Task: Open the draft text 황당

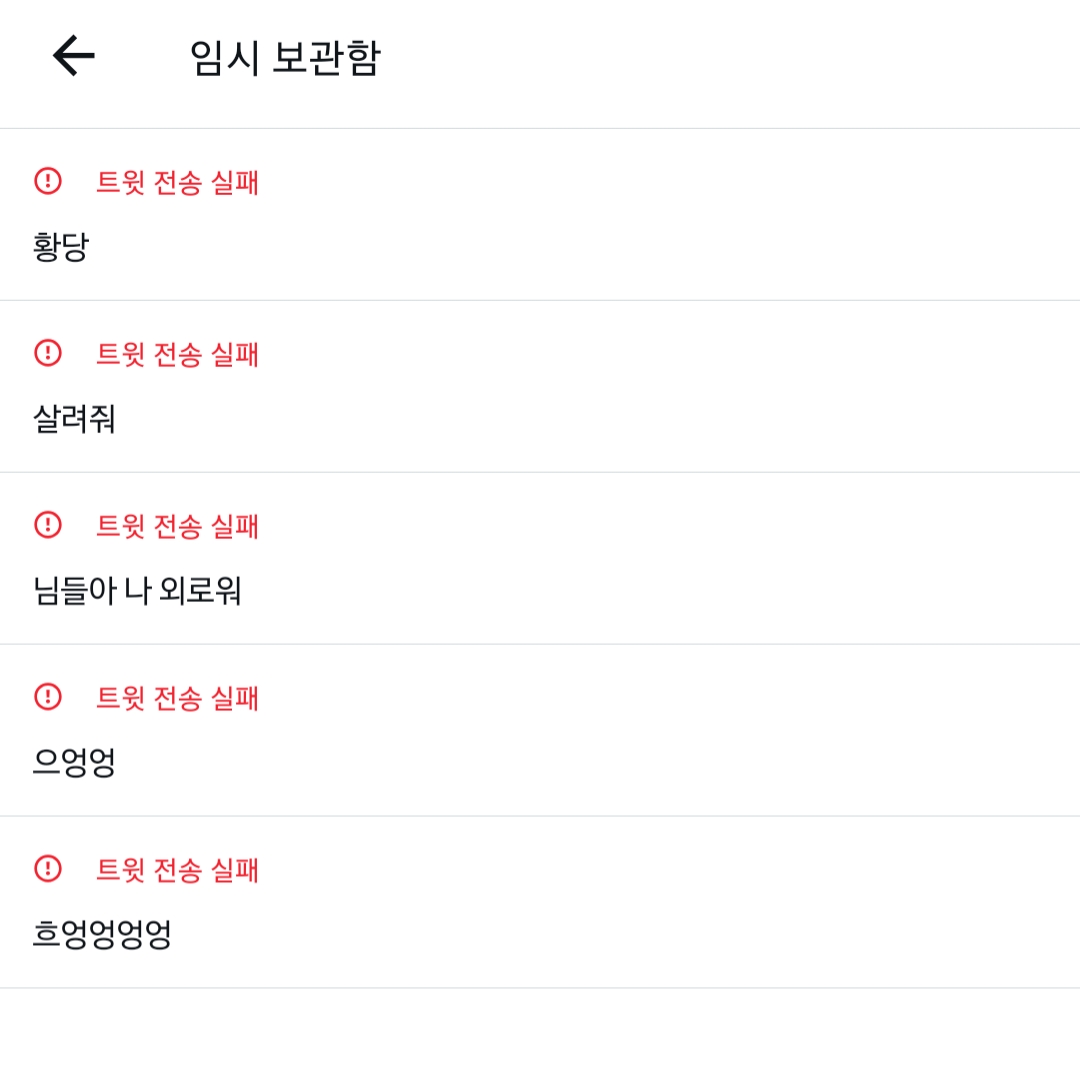Action: coord(61,246)
